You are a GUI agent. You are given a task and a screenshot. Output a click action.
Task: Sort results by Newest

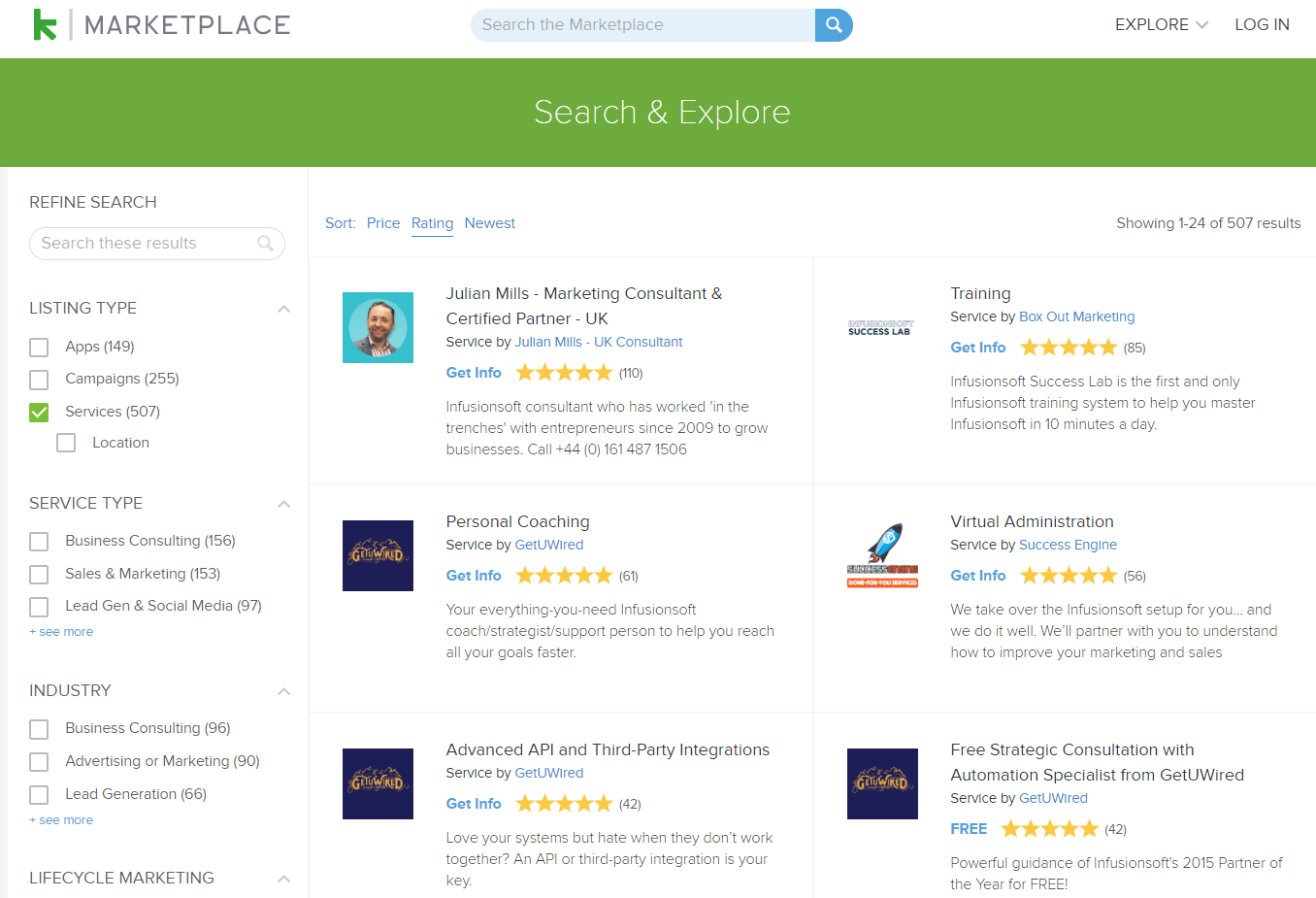pos(490,223)
